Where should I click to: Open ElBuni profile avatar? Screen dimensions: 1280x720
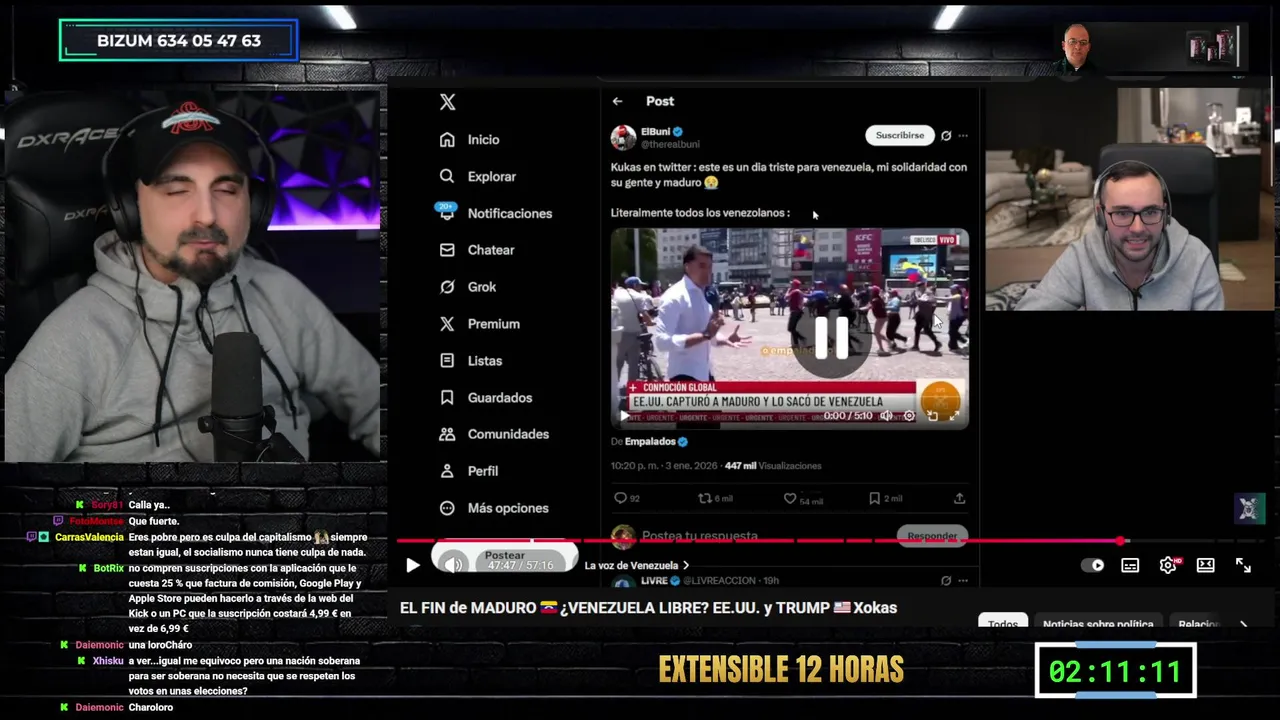coord(623,137)
